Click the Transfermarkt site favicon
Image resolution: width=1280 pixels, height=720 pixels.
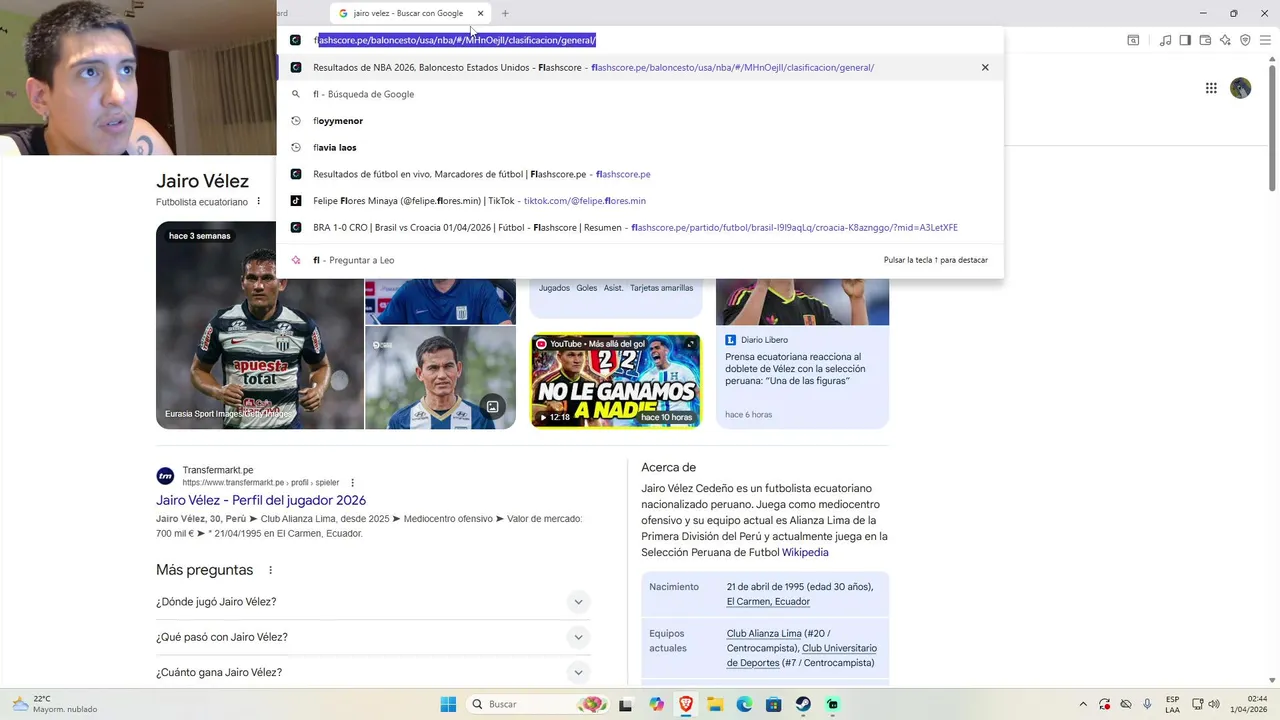coord(165,476)
